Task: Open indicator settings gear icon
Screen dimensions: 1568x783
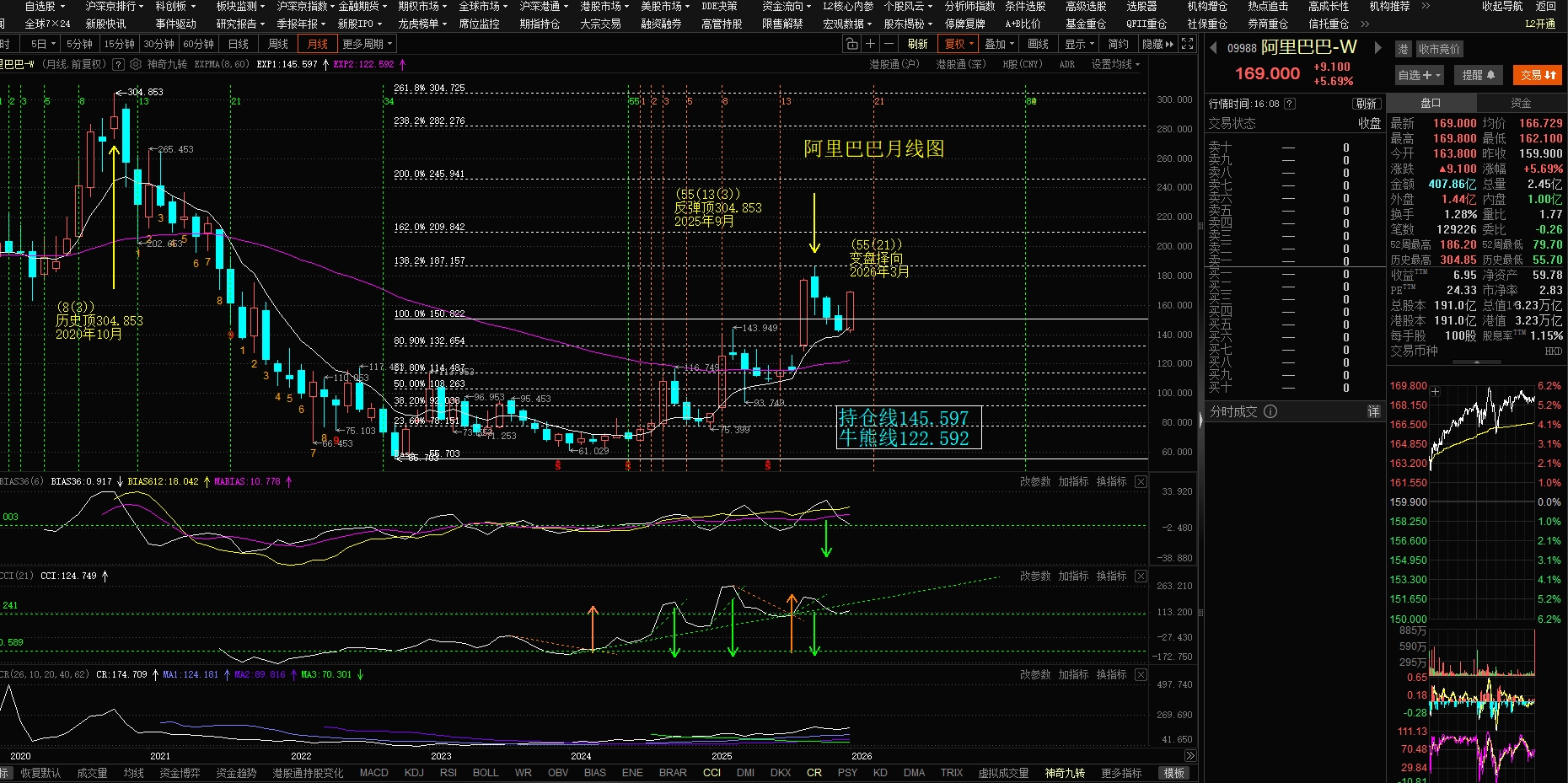Action: (135, 64)
